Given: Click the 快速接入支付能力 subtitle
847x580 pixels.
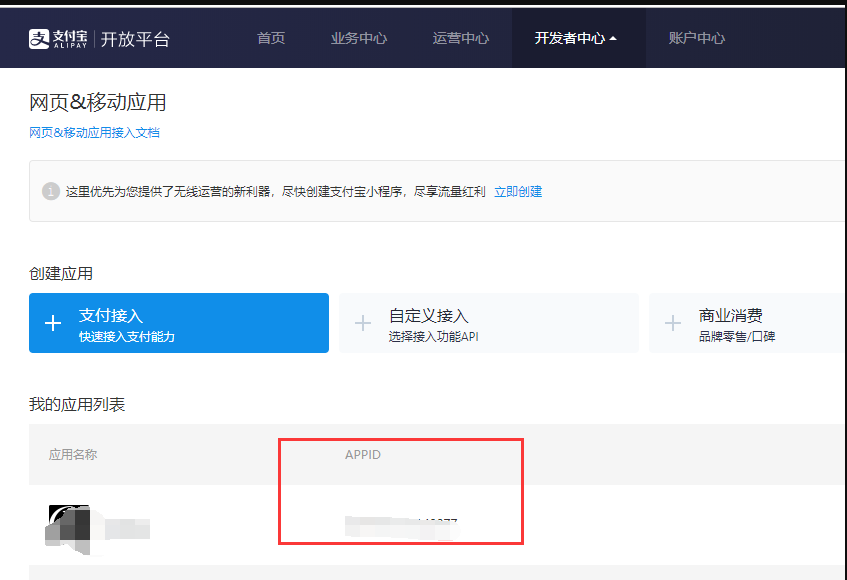Looking at the screenshot, I should coord(126,336).
